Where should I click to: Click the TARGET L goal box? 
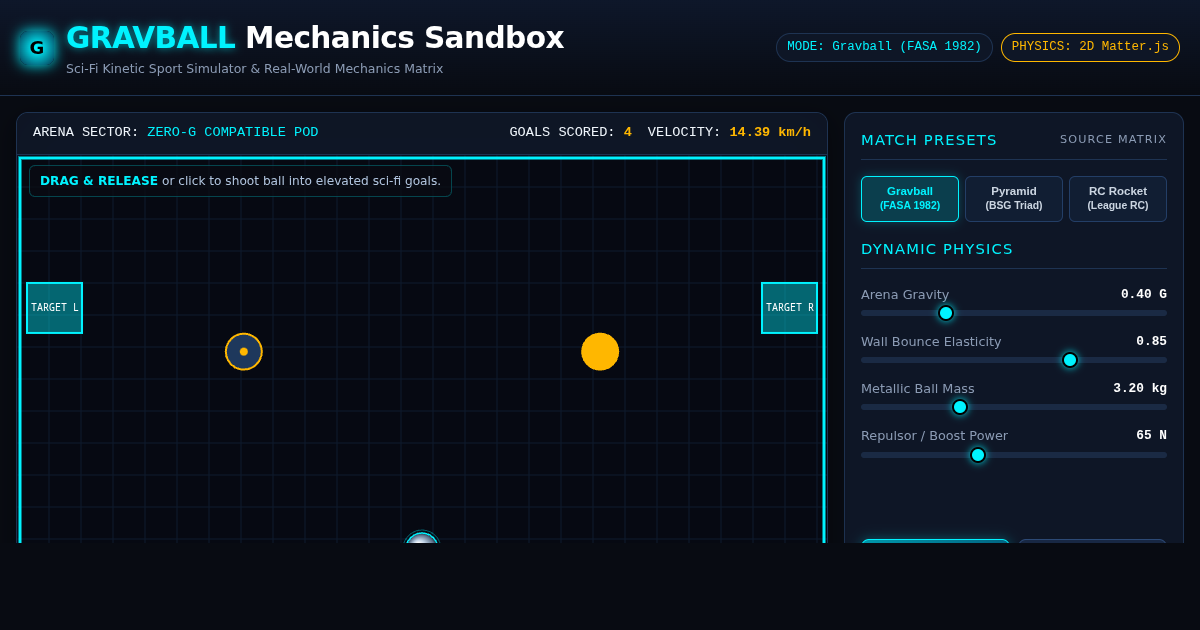point(54,308)
